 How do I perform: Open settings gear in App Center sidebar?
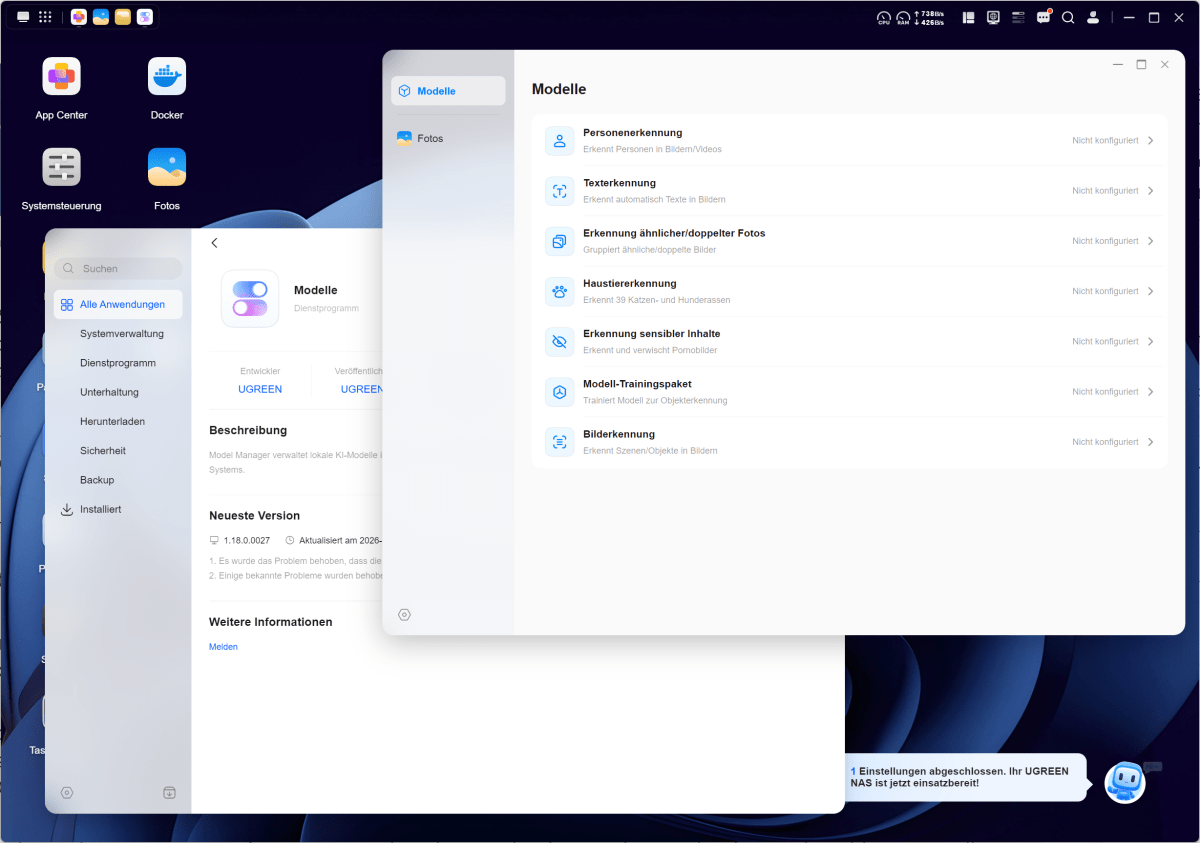(x=67, y=793)
